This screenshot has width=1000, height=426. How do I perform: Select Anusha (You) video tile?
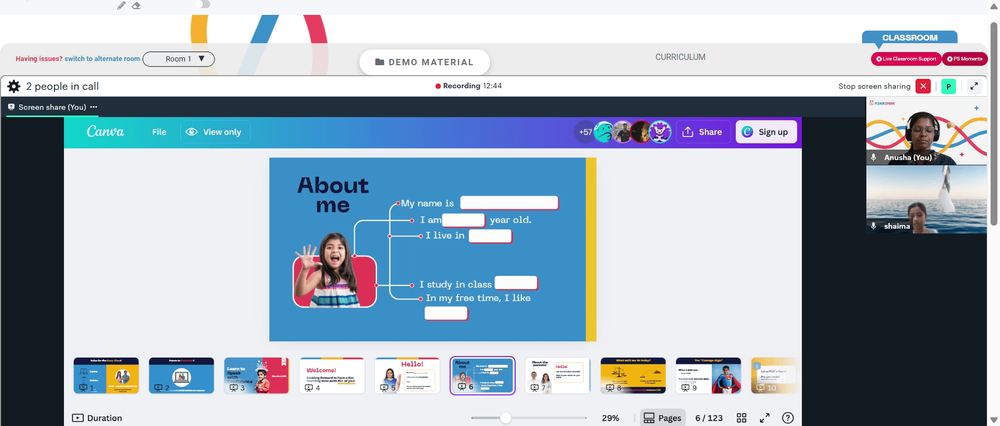(926, 131)
